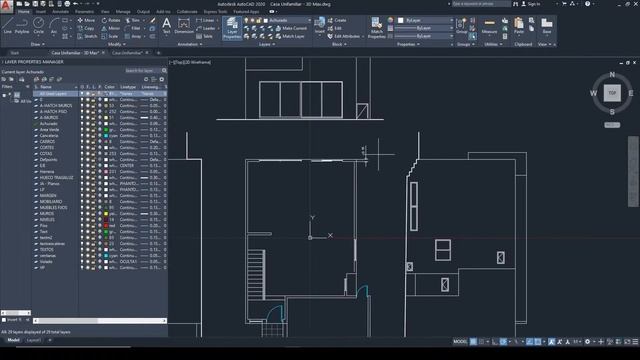The image size is (640, 360).
Task: Click the Create block tool
Action: coord(337,20)
